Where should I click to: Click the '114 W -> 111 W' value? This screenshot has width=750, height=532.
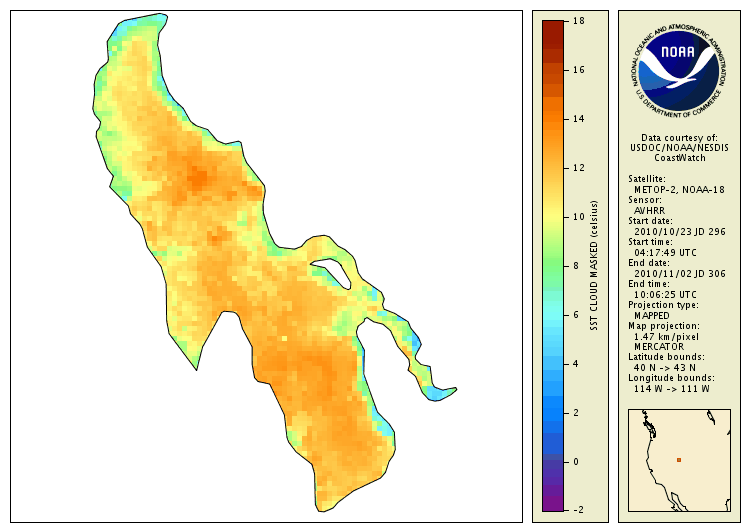pyautogui.click(x=672, y=388)
